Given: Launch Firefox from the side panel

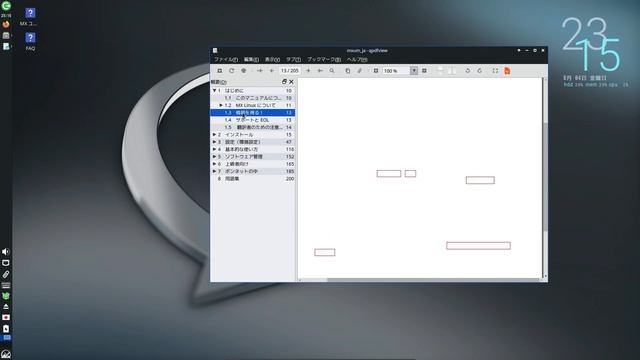Looking at the screenshot, I should pos(6,24).
